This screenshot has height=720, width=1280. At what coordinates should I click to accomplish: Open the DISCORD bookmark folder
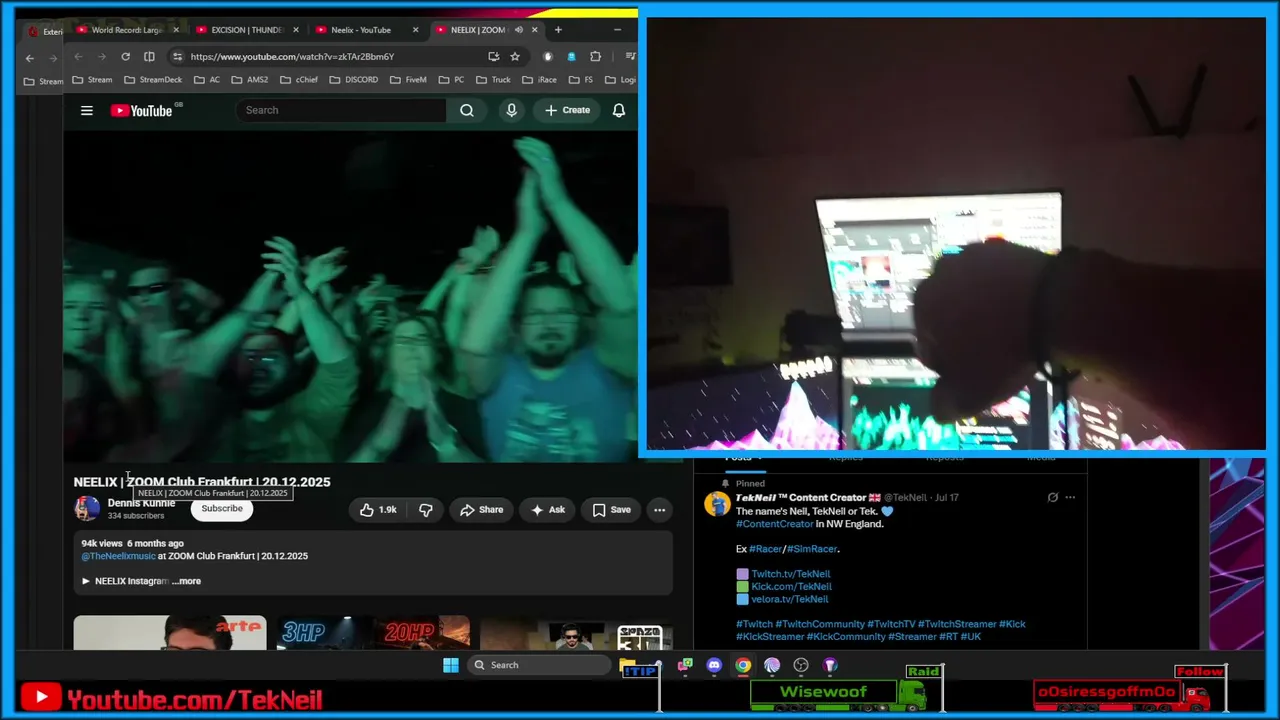354,80
